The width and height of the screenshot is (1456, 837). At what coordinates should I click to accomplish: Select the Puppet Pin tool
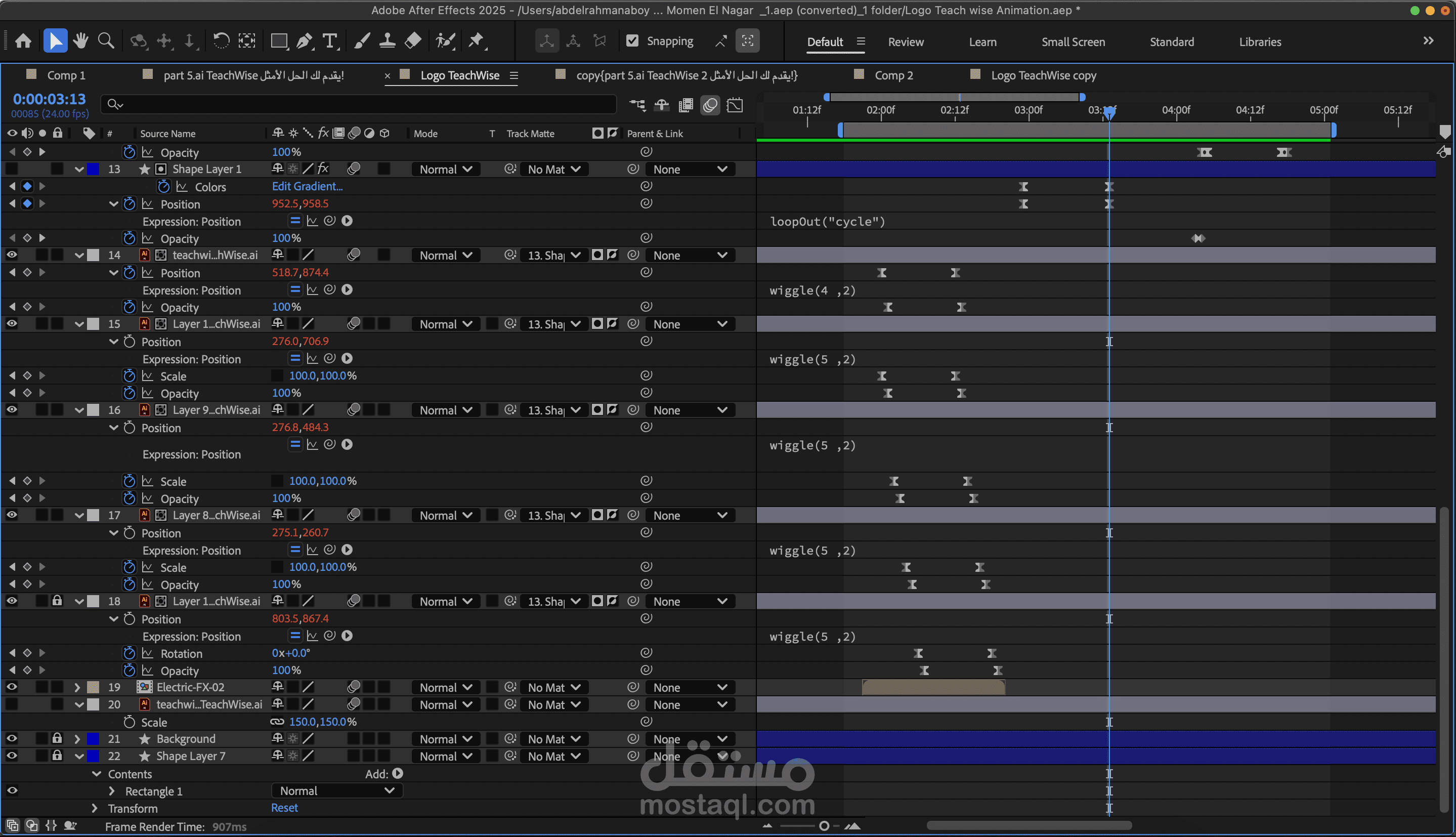coord(477,41)
